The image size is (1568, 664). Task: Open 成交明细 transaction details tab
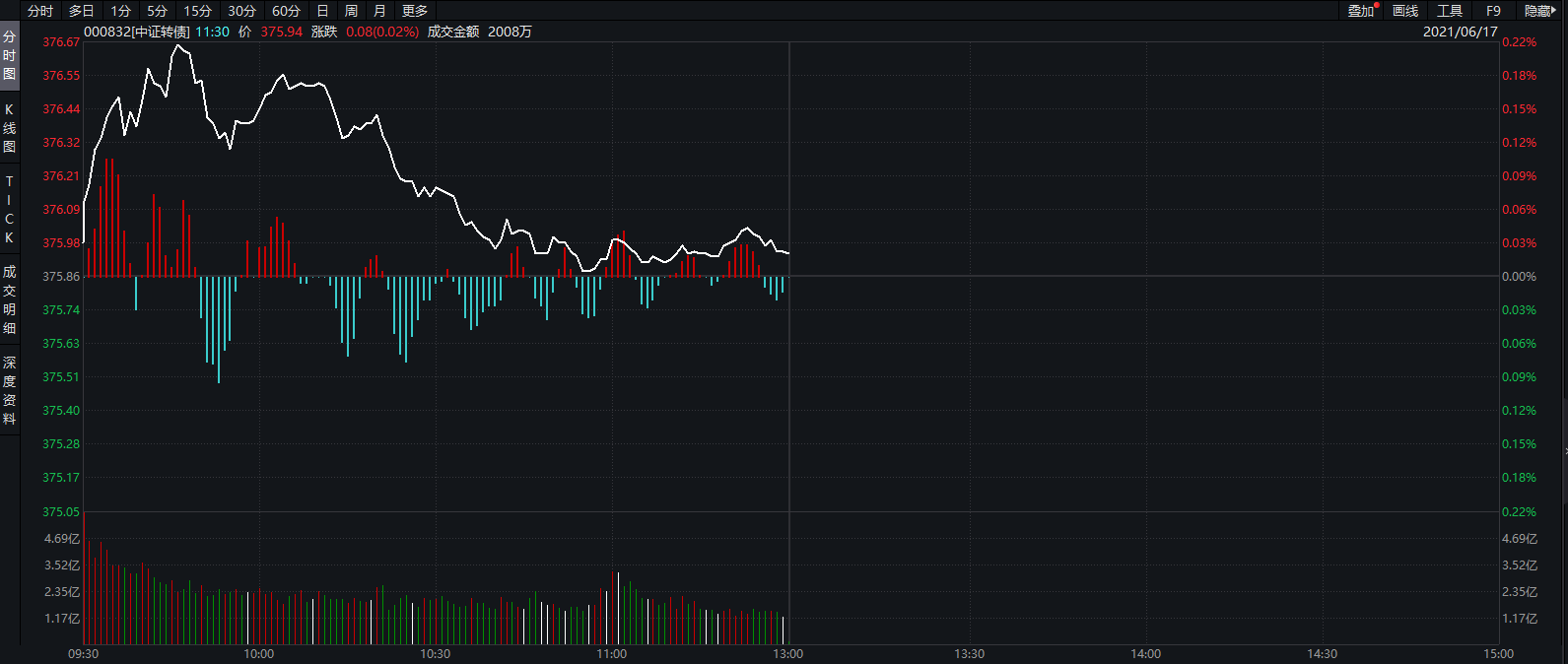(10, 299)
